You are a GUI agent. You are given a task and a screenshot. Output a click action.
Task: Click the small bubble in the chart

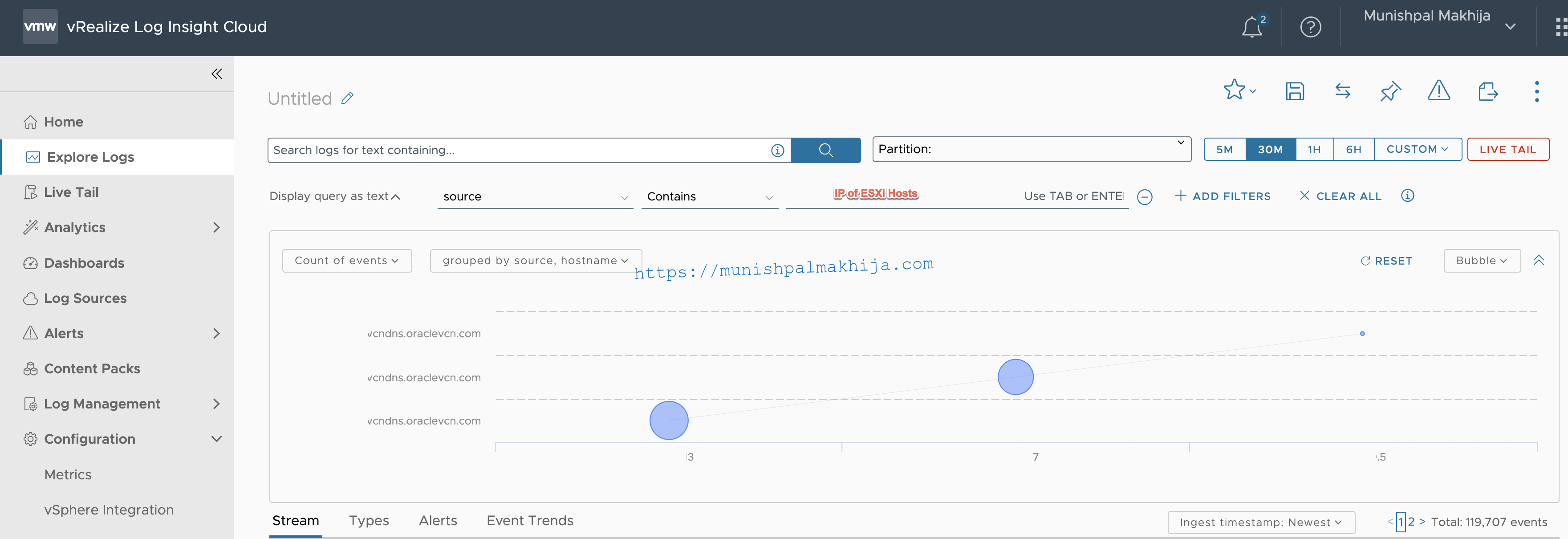(x=1362, y=334)
